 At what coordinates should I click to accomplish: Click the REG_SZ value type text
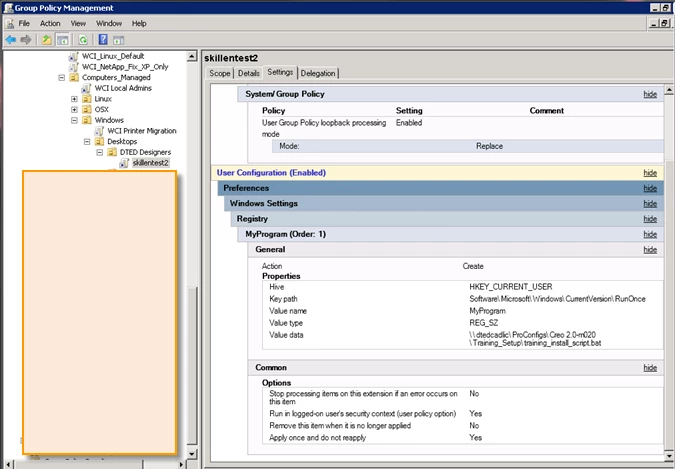483,323
